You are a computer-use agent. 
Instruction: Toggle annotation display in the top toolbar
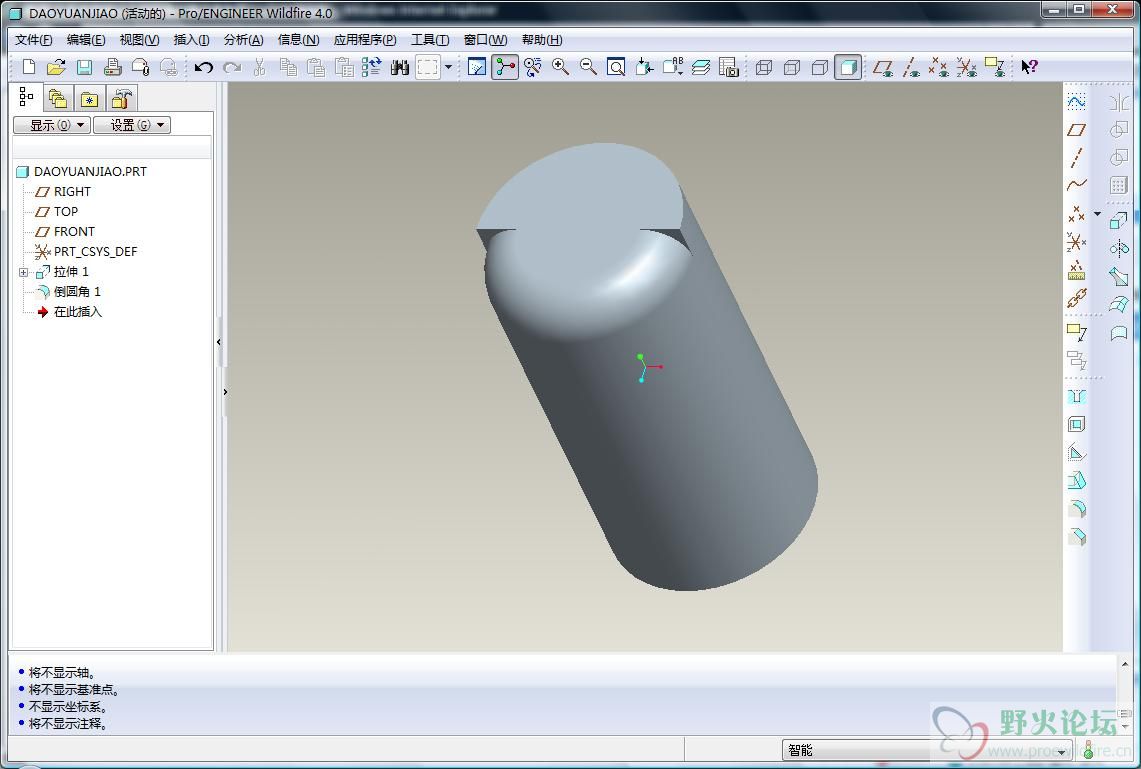click(995, 68)
